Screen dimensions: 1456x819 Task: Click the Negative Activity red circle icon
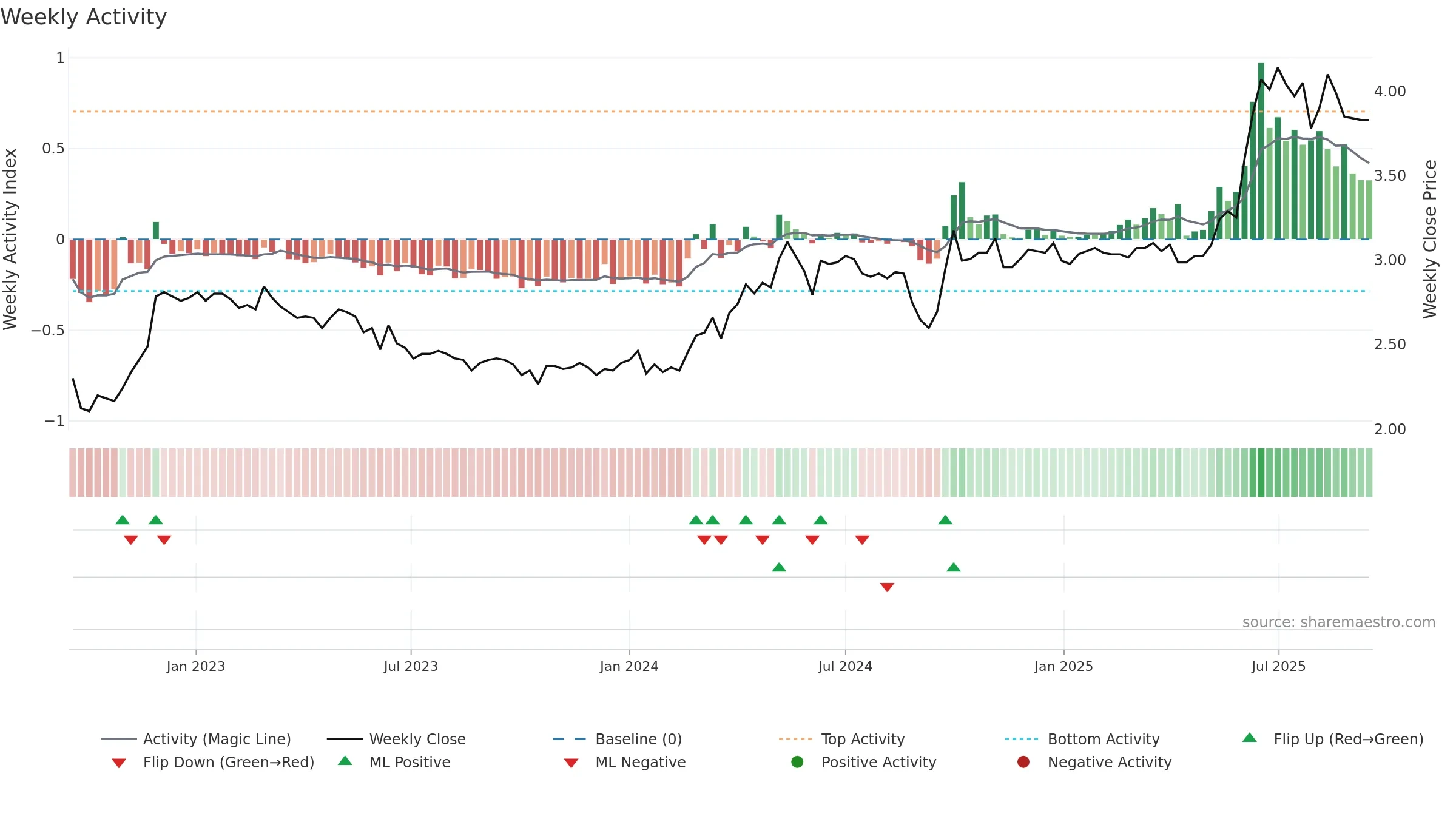(x=1023, y=761)
